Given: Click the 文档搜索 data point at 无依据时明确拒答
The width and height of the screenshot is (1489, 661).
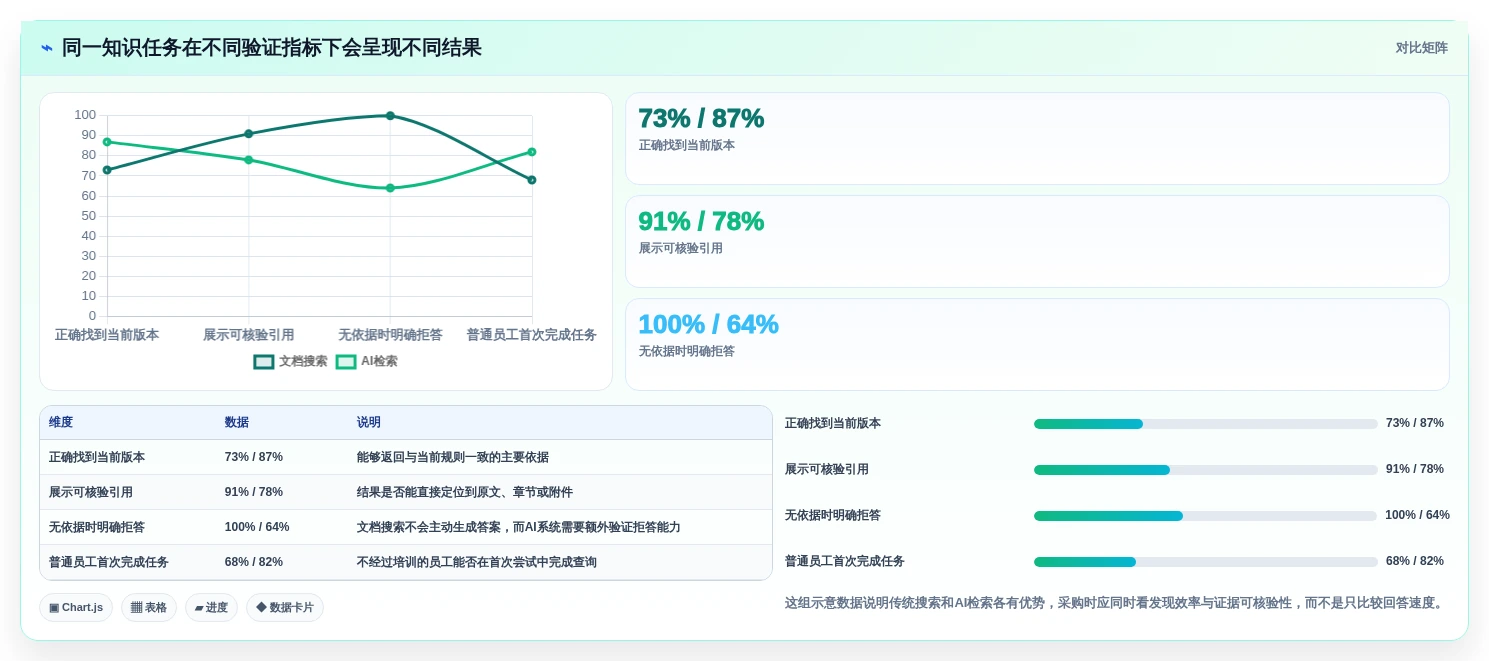Looking at the screenshot, I should pos(390,116).
